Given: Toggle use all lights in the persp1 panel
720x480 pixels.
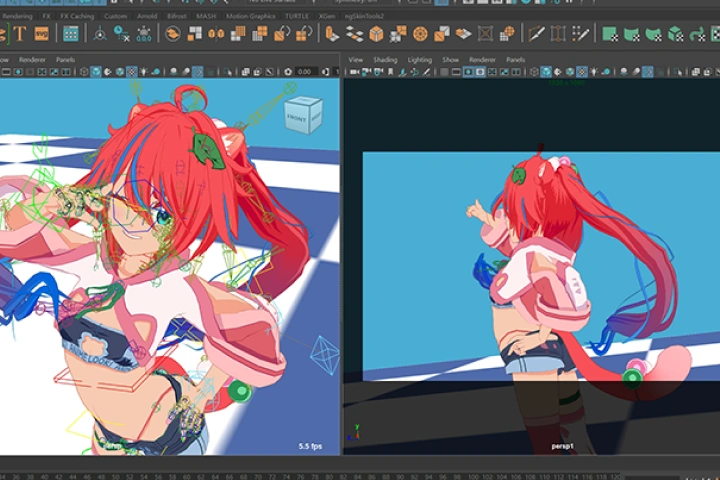Looking at the screenshot, I should click(594, 72).
